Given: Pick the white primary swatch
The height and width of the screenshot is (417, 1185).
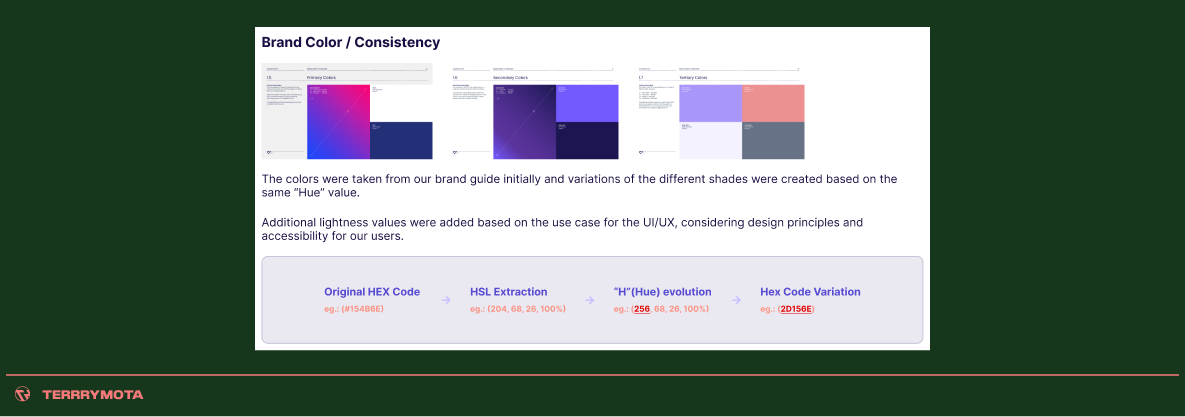Looking at the screenshot, I should click(401, 103).
